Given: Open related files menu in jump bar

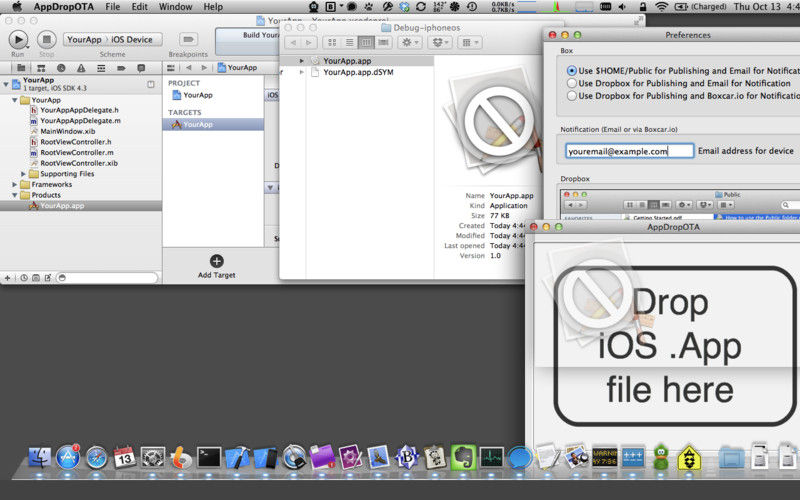Looking at the screenshot, I should point(171,67).
